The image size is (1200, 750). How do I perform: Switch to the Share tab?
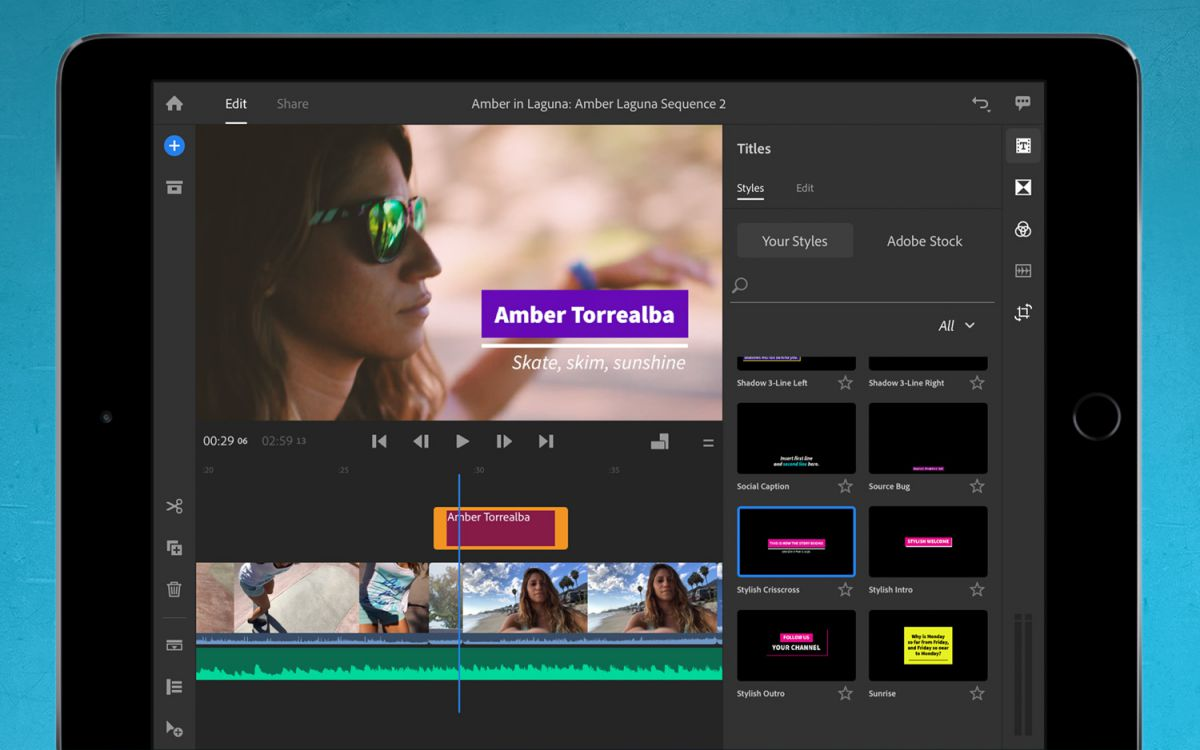(x=292, y=104)
